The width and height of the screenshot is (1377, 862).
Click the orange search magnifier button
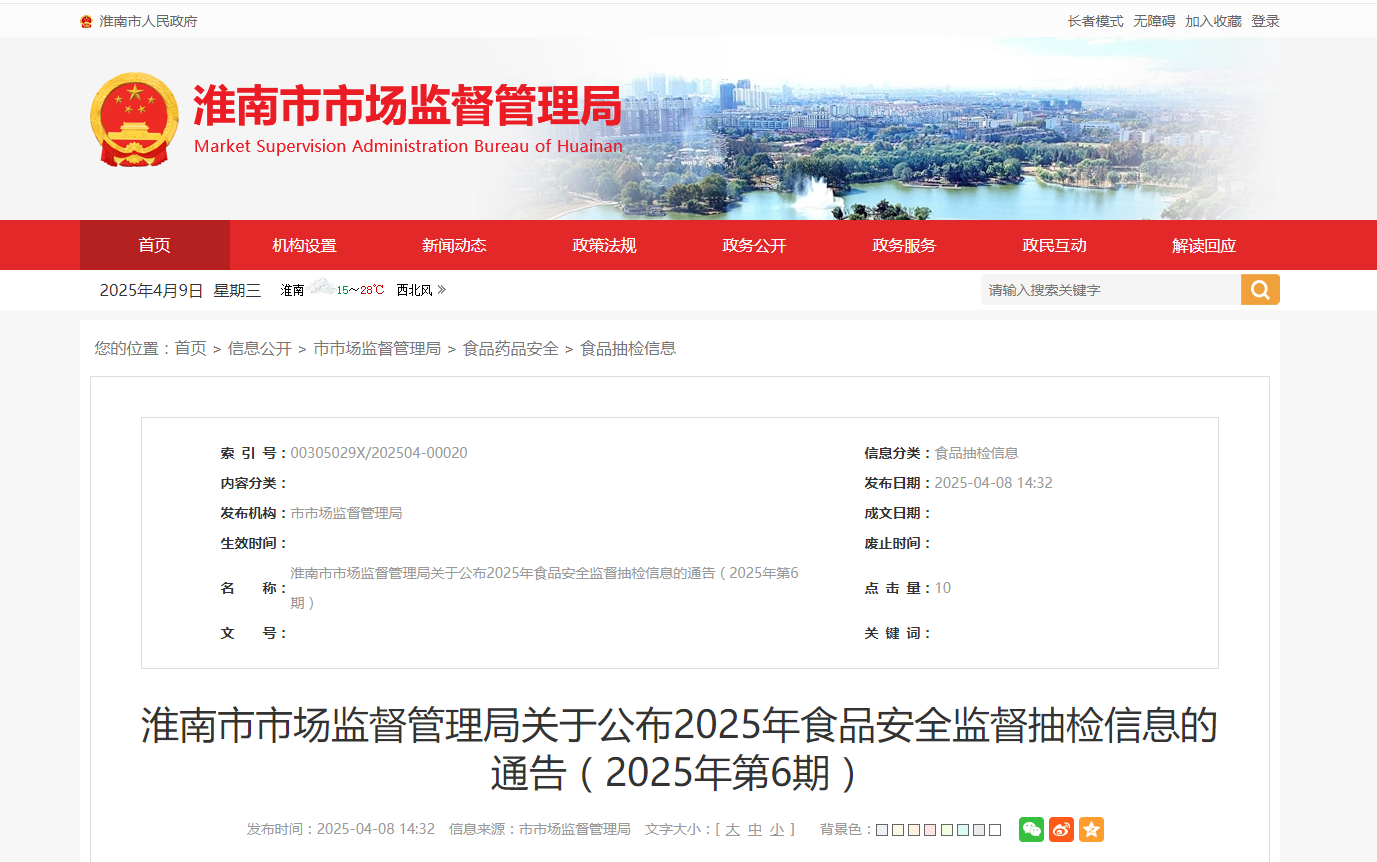click(1260, 290)
